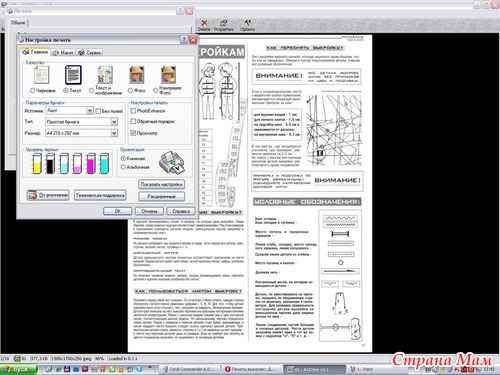Open the Properties toolbar icon

tap(224, 23)
